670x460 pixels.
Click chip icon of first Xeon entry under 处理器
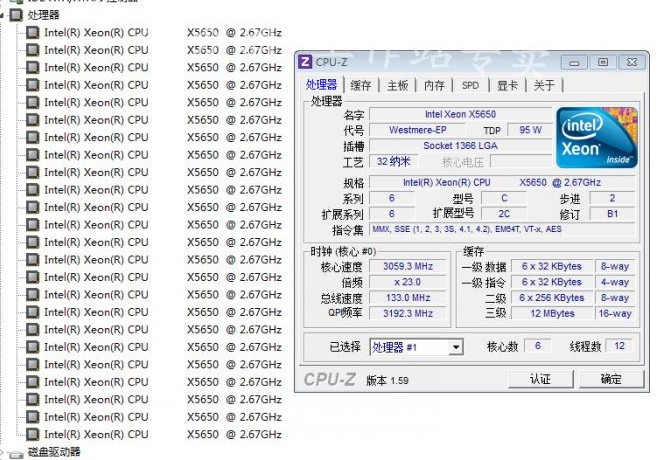pos(32,33)
